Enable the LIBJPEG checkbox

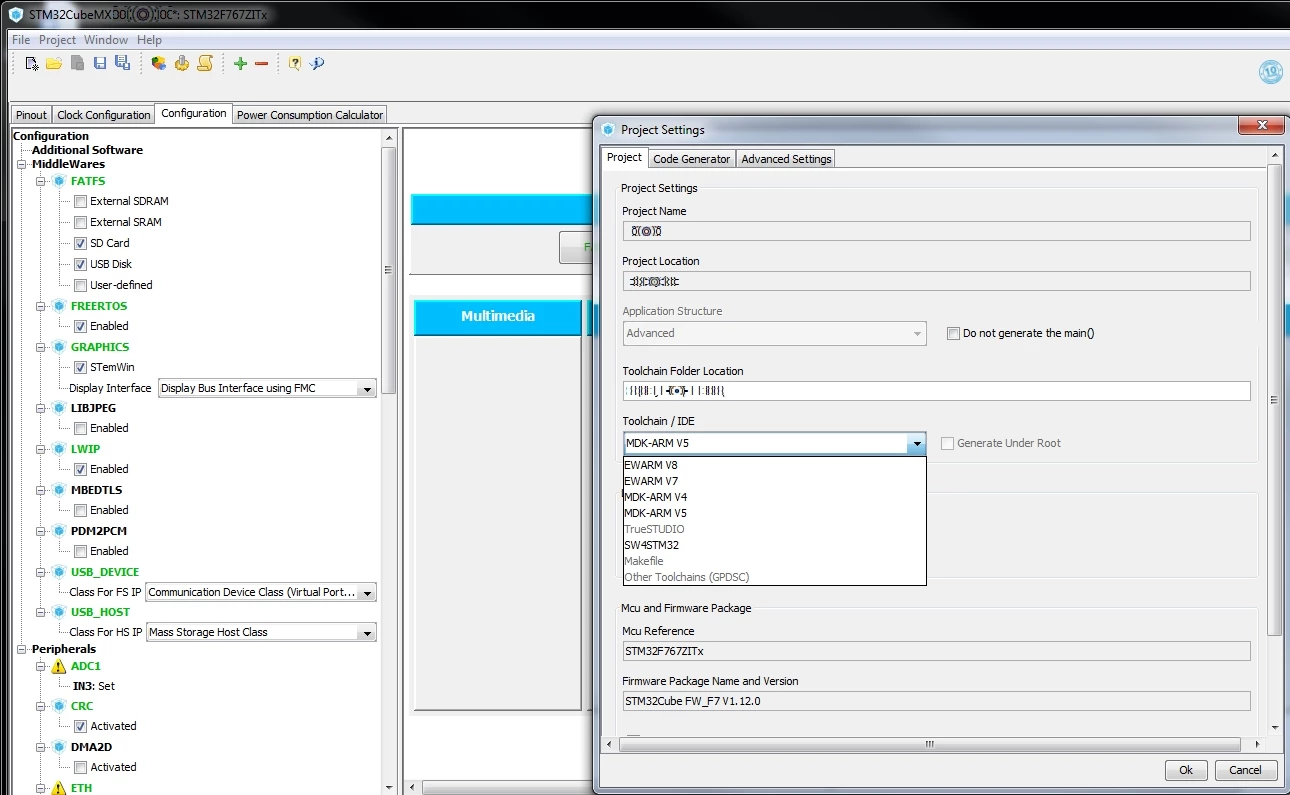[x=81, y=428]
